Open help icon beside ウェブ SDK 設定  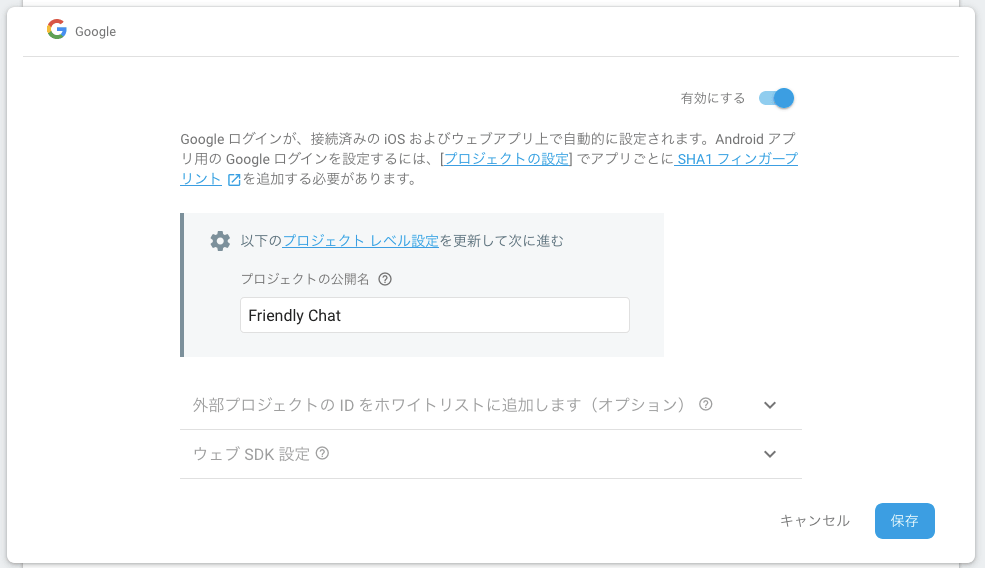pyautogui.click(x=322, y=453)
